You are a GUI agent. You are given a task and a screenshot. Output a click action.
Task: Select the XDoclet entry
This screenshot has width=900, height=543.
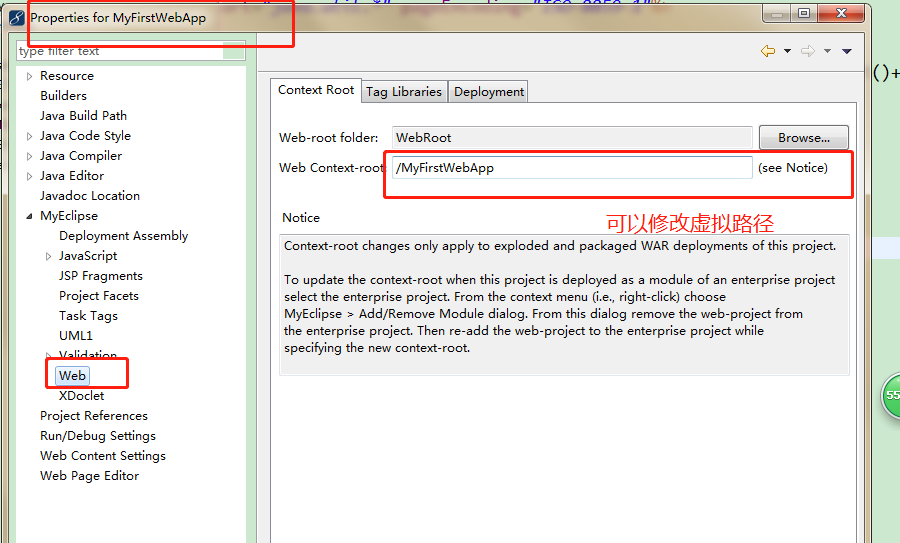82,396
